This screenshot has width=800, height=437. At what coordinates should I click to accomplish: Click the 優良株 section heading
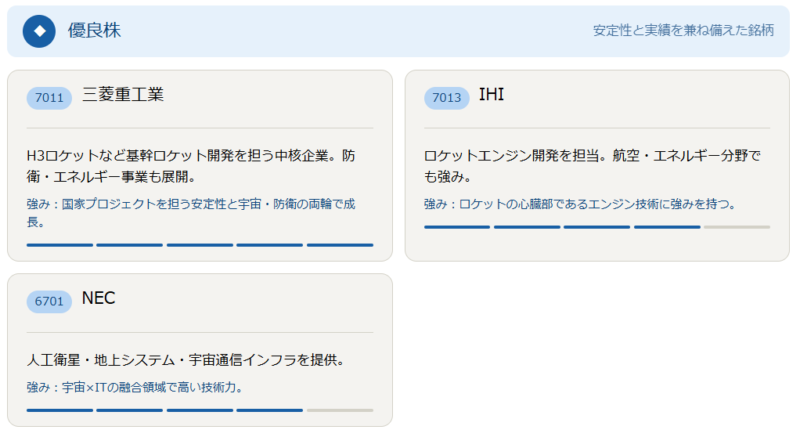click(x=94, y=31)
